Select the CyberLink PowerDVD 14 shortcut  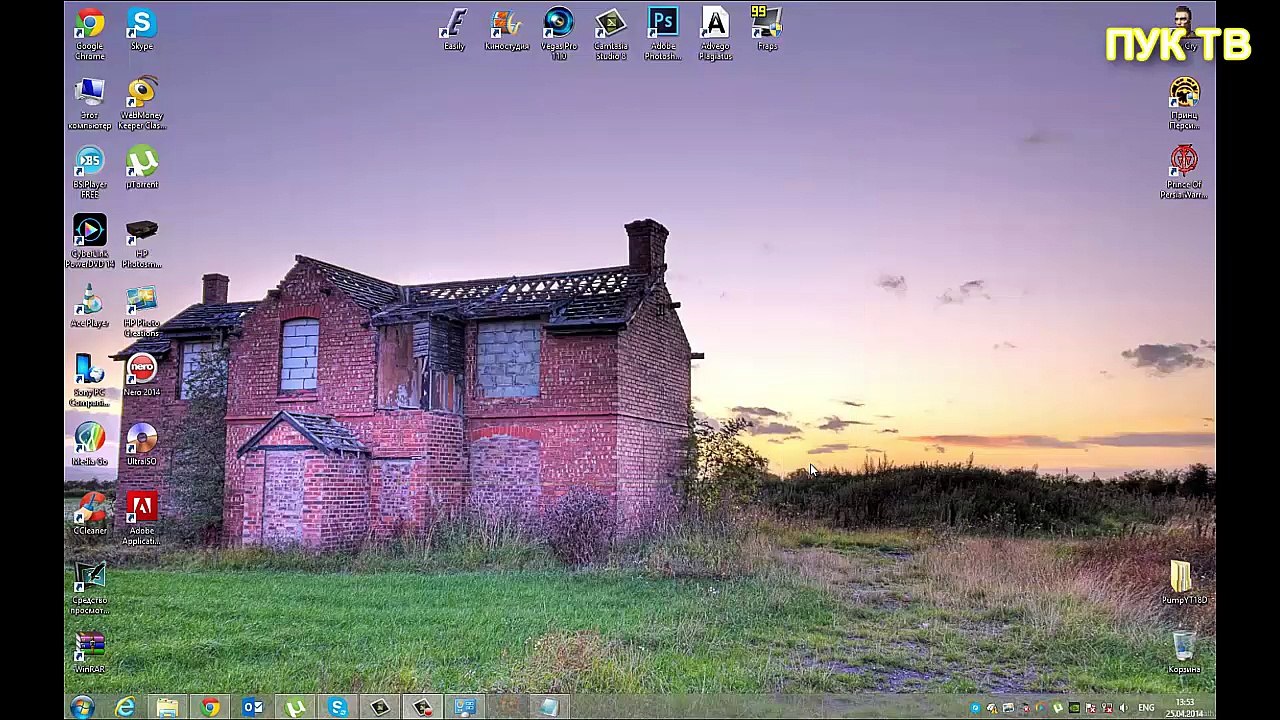(x=89, y=242)
